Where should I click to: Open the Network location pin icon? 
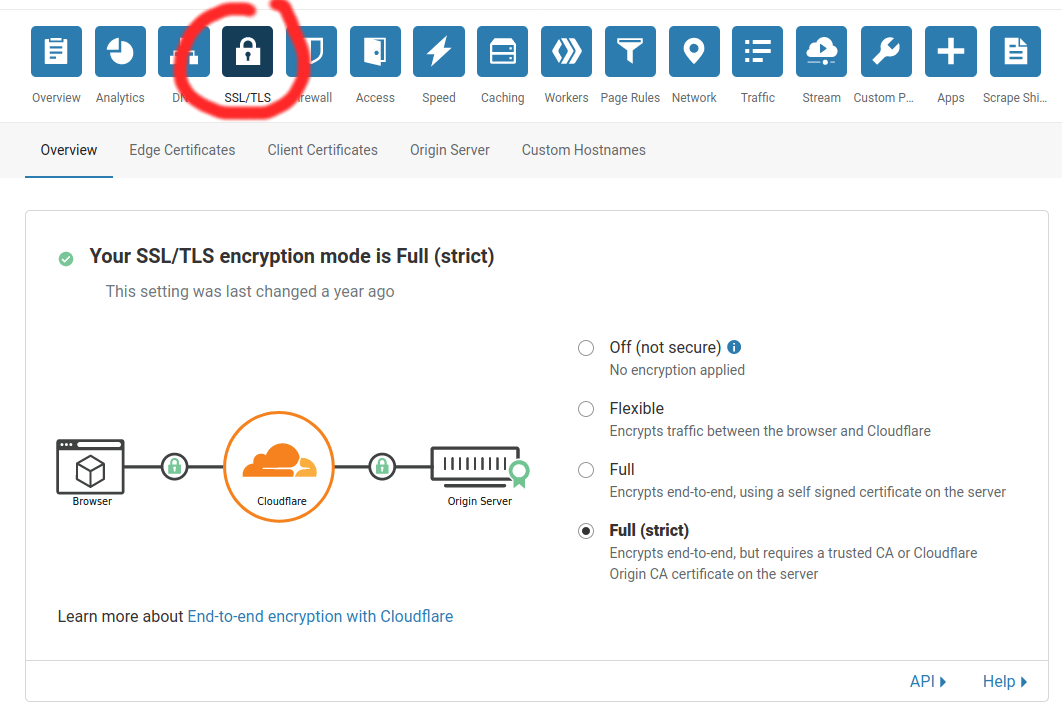point(694,52)
